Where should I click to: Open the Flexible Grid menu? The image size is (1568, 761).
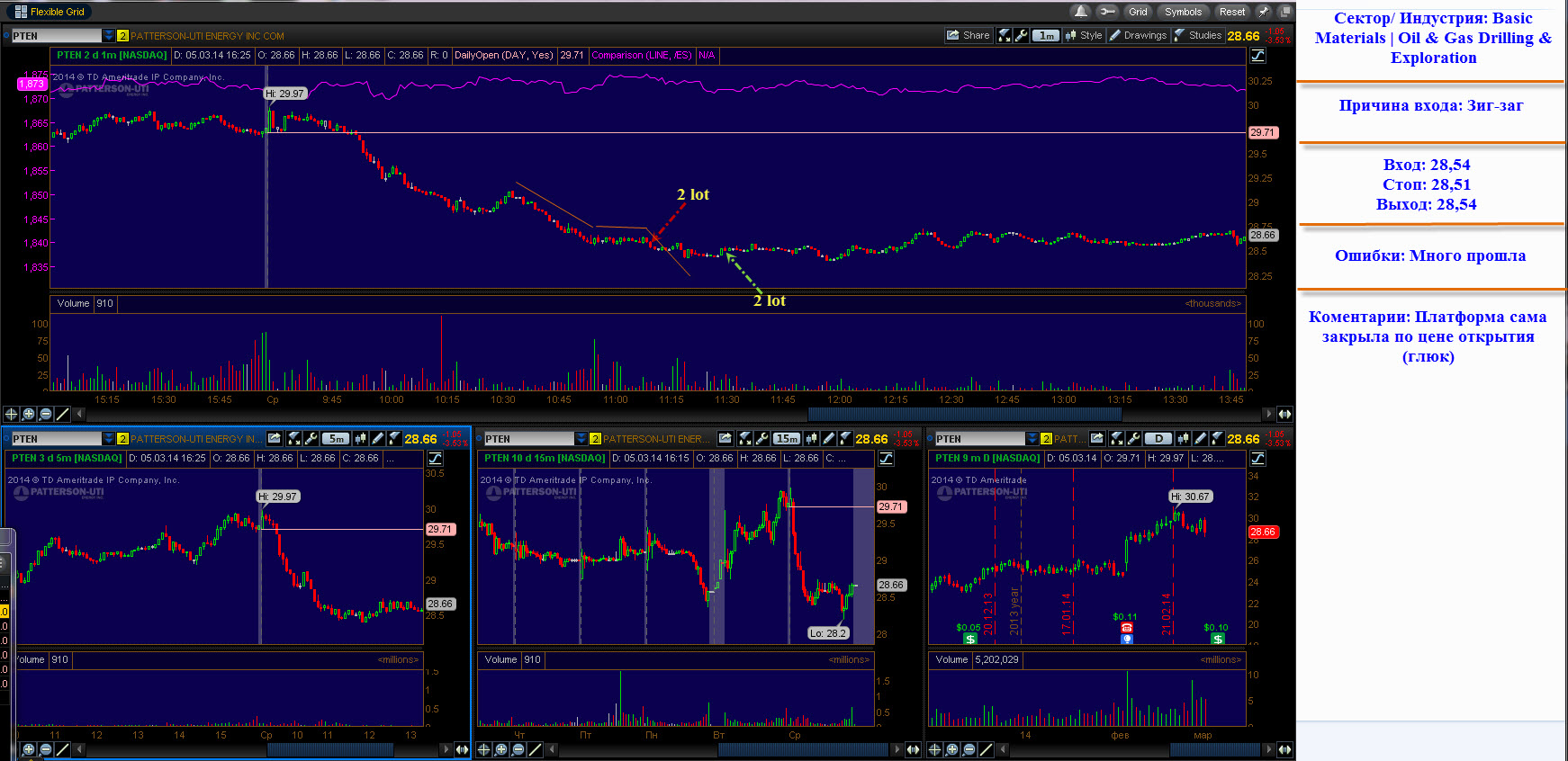pos(50,12)
